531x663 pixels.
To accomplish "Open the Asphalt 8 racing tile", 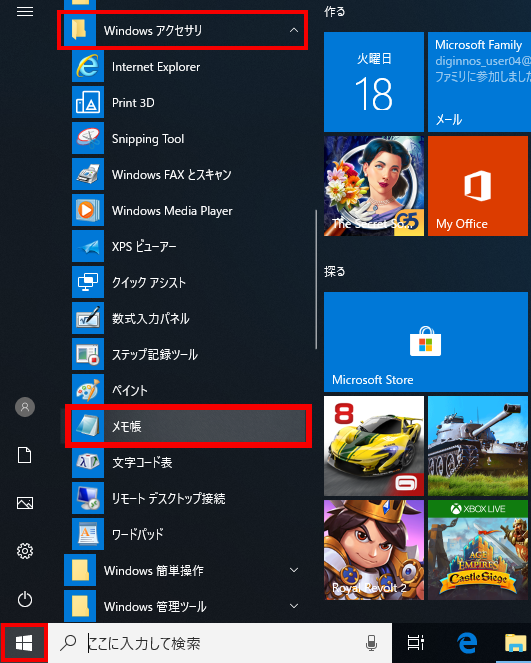I will click(x=374, y=446).
